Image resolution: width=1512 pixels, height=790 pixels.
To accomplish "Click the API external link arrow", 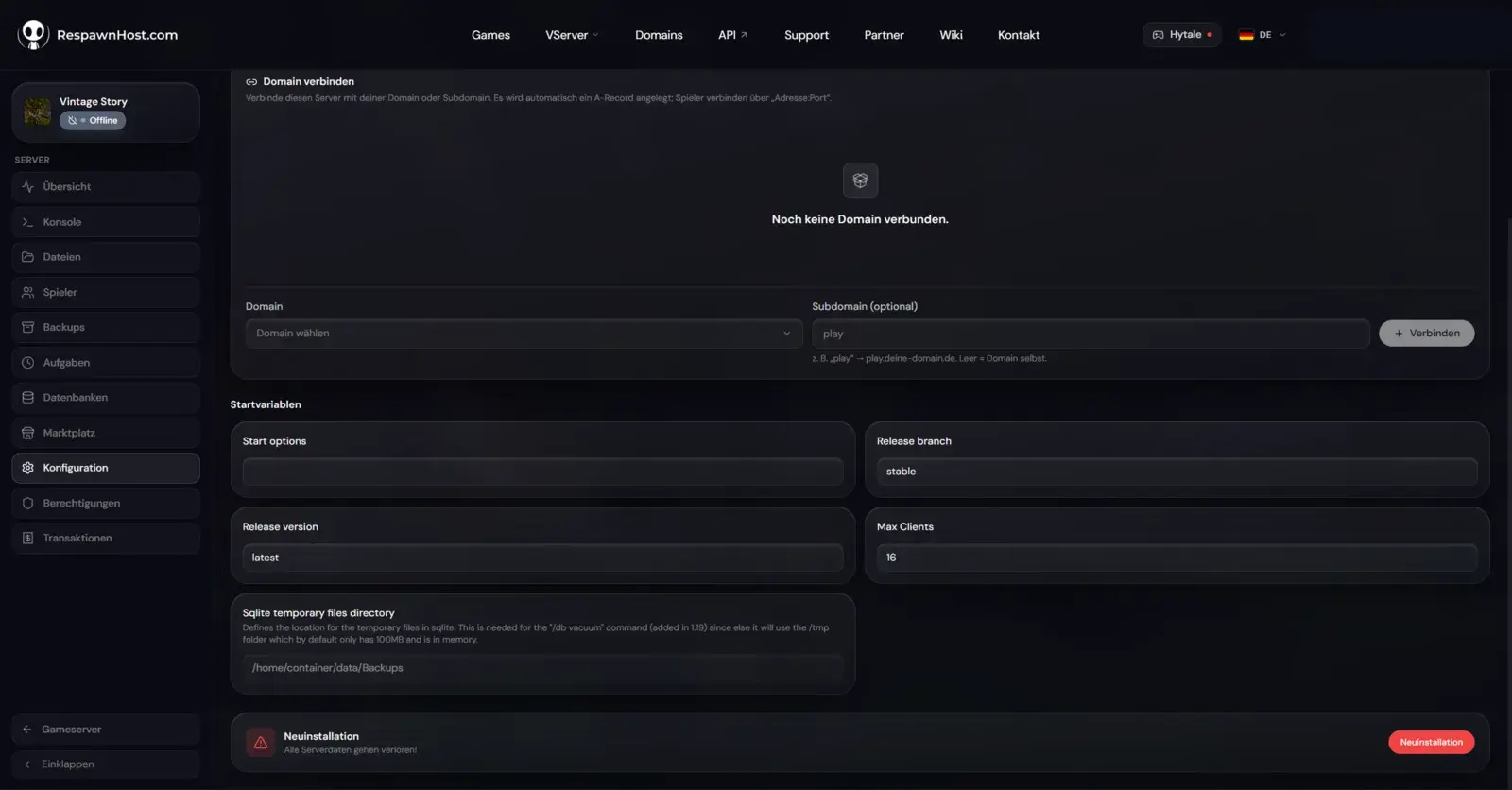I will pyautogui.click(x=744, y=35).
